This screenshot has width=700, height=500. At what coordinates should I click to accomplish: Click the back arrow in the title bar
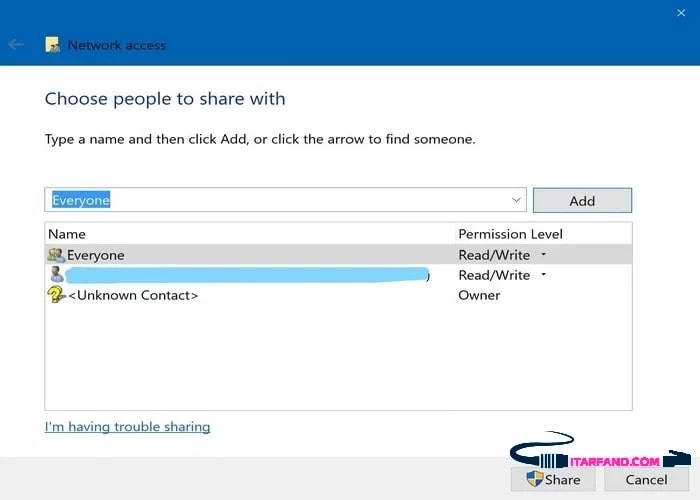tap(16, 45)
